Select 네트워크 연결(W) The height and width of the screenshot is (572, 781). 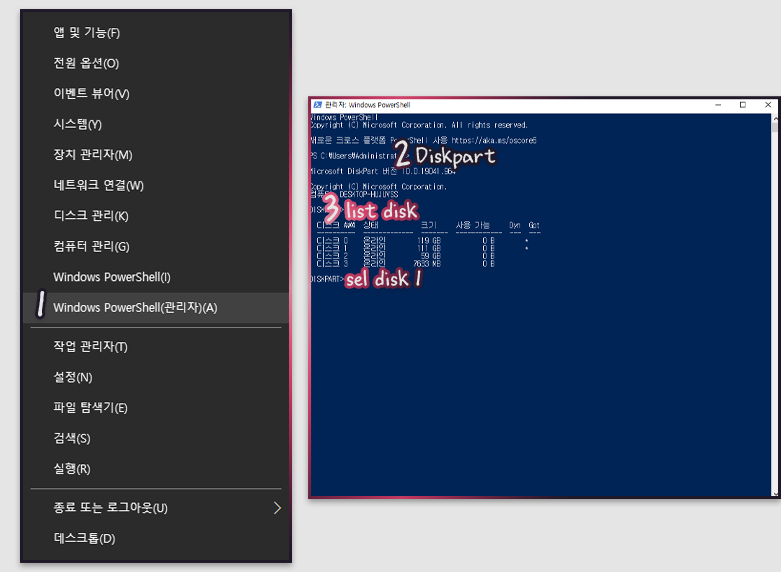click(156, 185)
